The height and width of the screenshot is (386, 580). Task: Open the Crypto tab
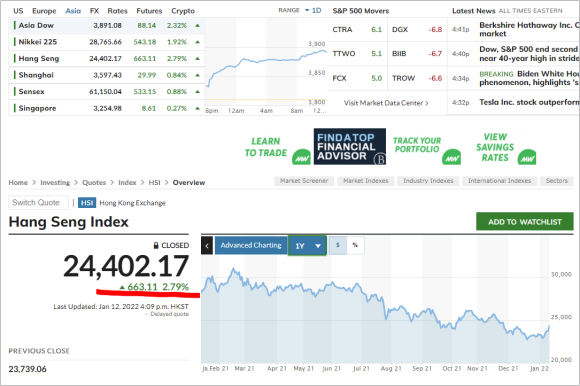click(x=183, y=11)
